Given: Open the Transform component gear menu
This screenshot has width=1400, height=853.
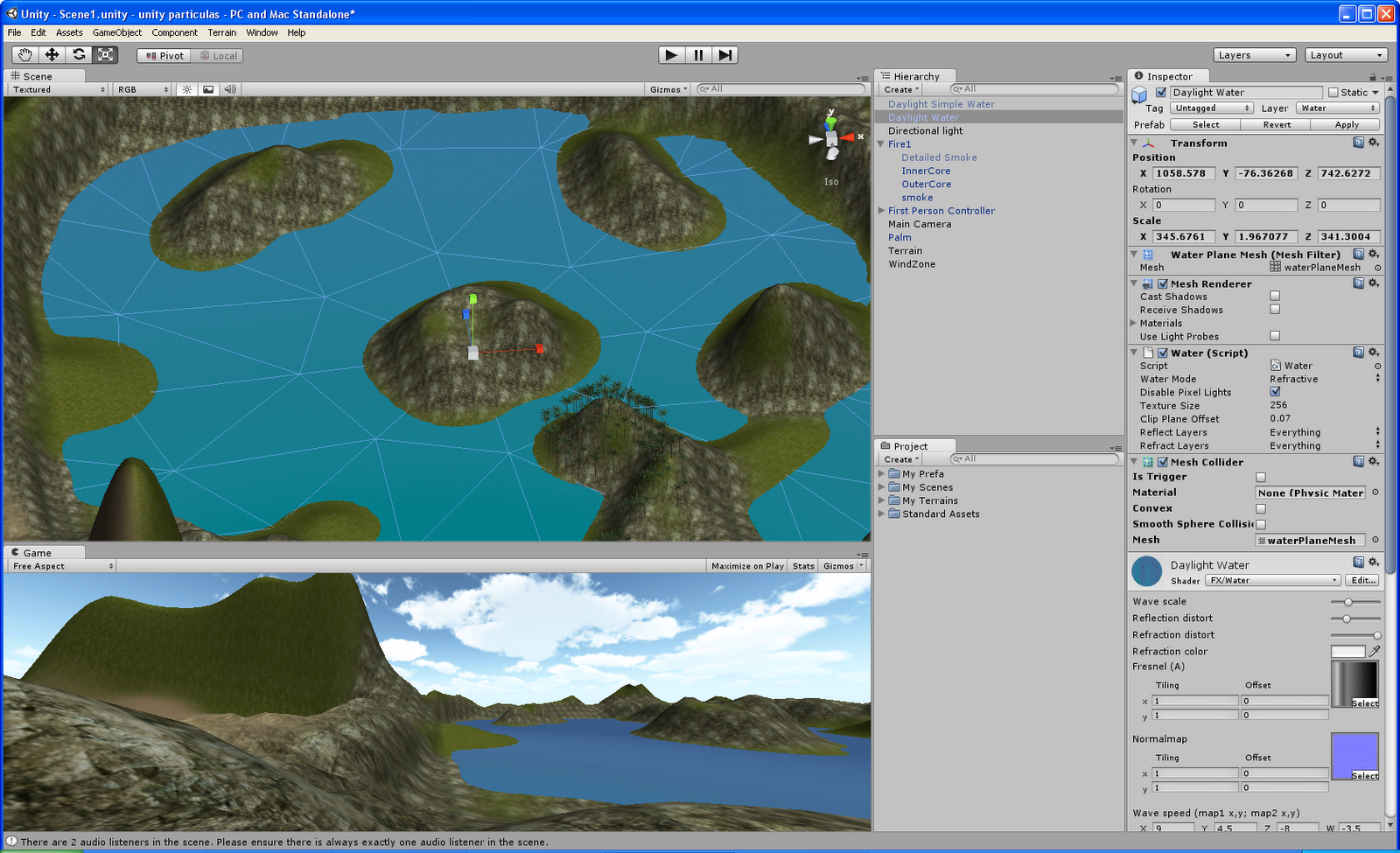Looking at the screenshot, I should (x=1374, y=143).
